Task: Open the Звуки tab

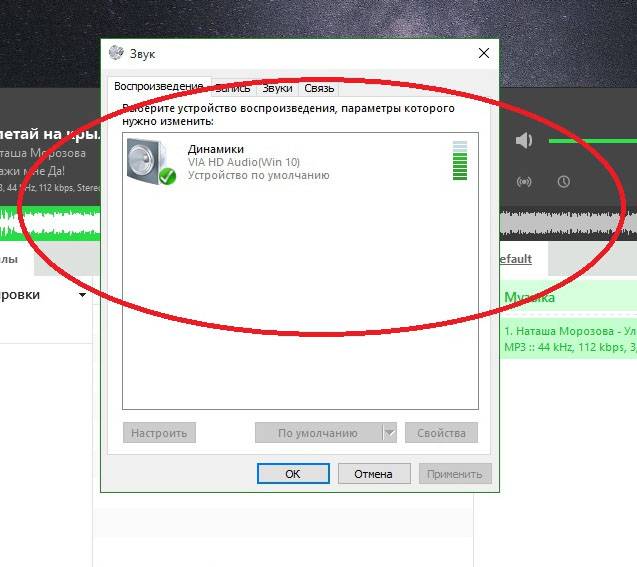Action: tap(277, 88)
